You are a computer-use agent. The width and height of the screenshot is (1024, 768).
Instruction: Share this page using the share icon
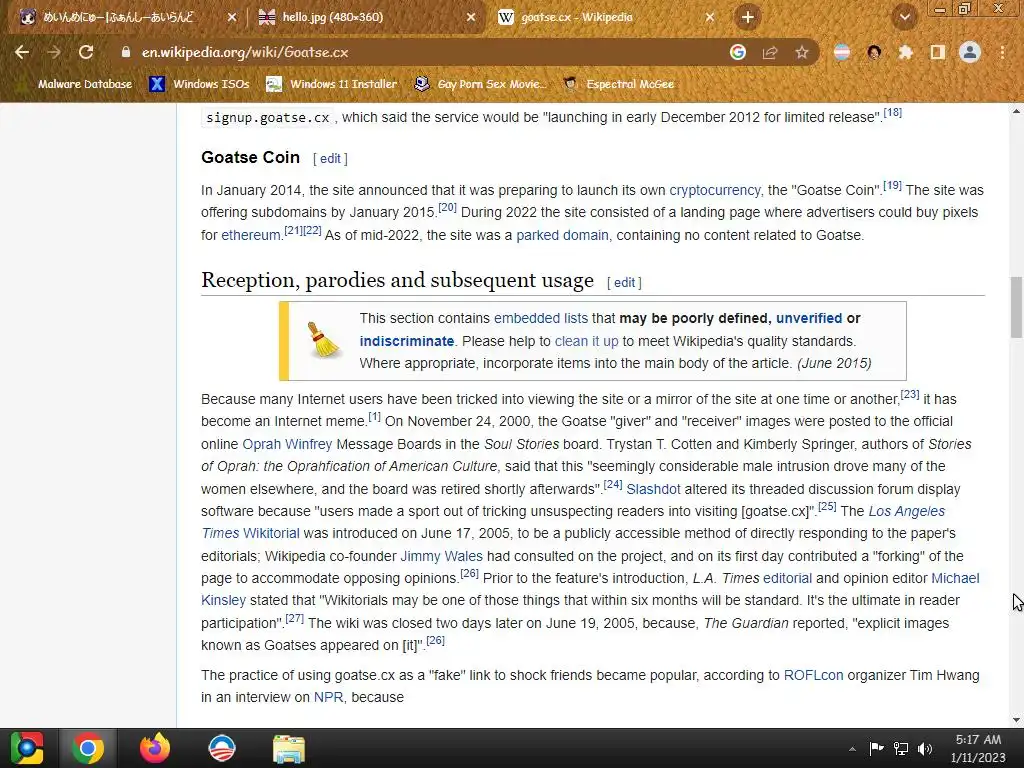pyautogui.click(x=770, y=52)
